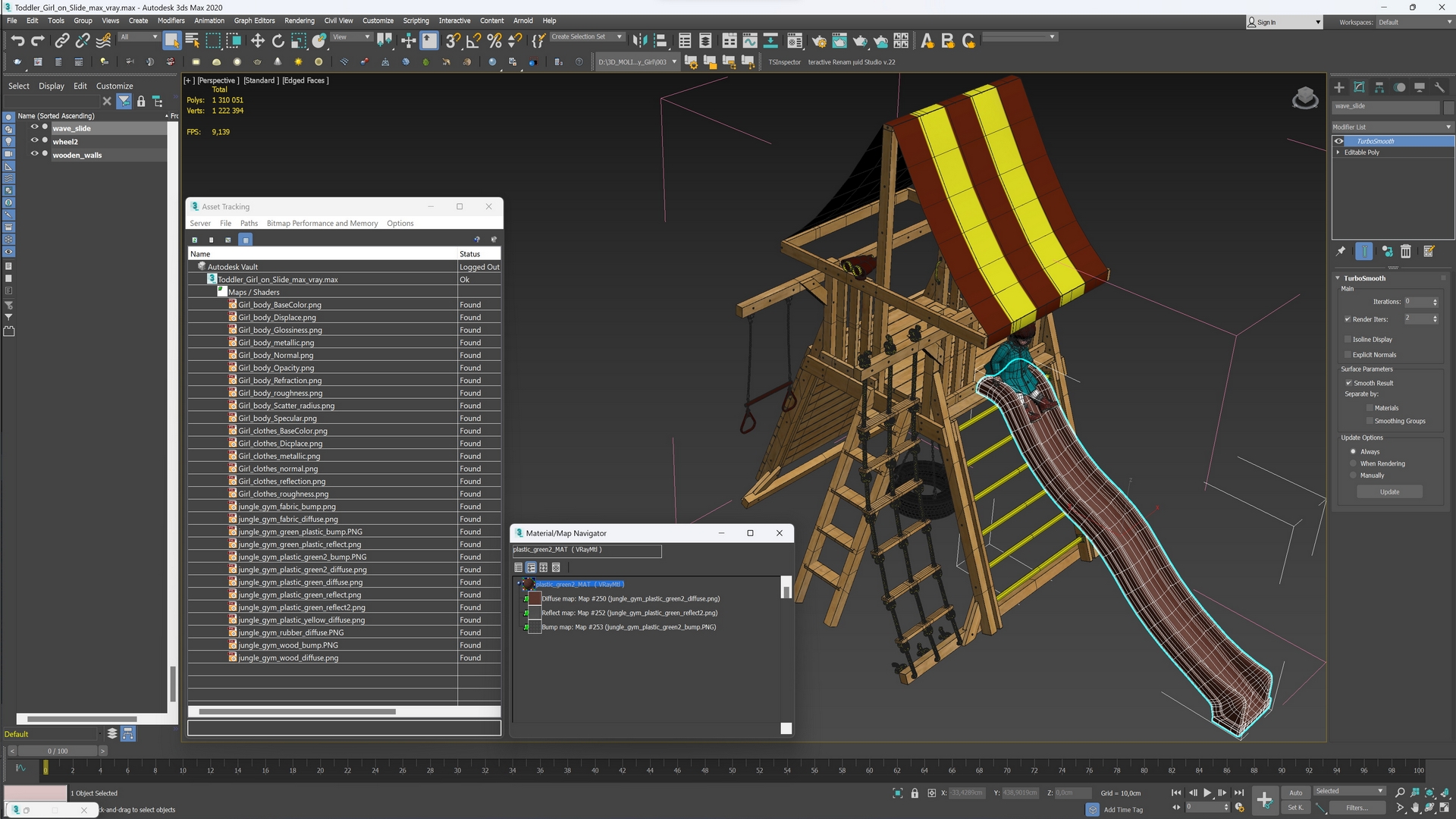Click the Selection Lock padlock icon
This screenshot has height=819, width=1456.
coord(915,793)
